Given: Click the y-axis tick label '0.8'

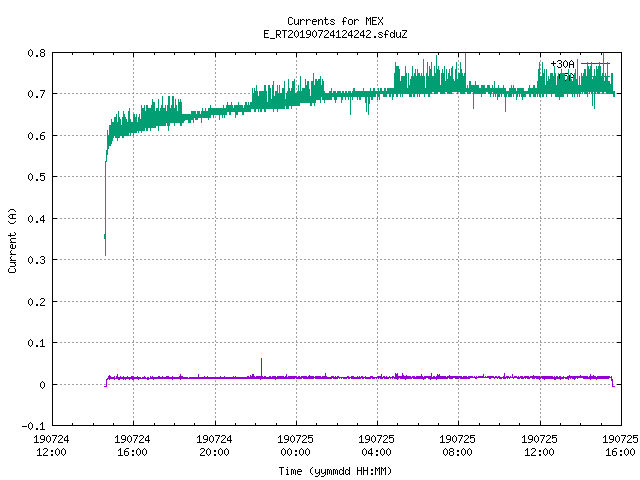Looking at the screenshot, I should 36,53.
